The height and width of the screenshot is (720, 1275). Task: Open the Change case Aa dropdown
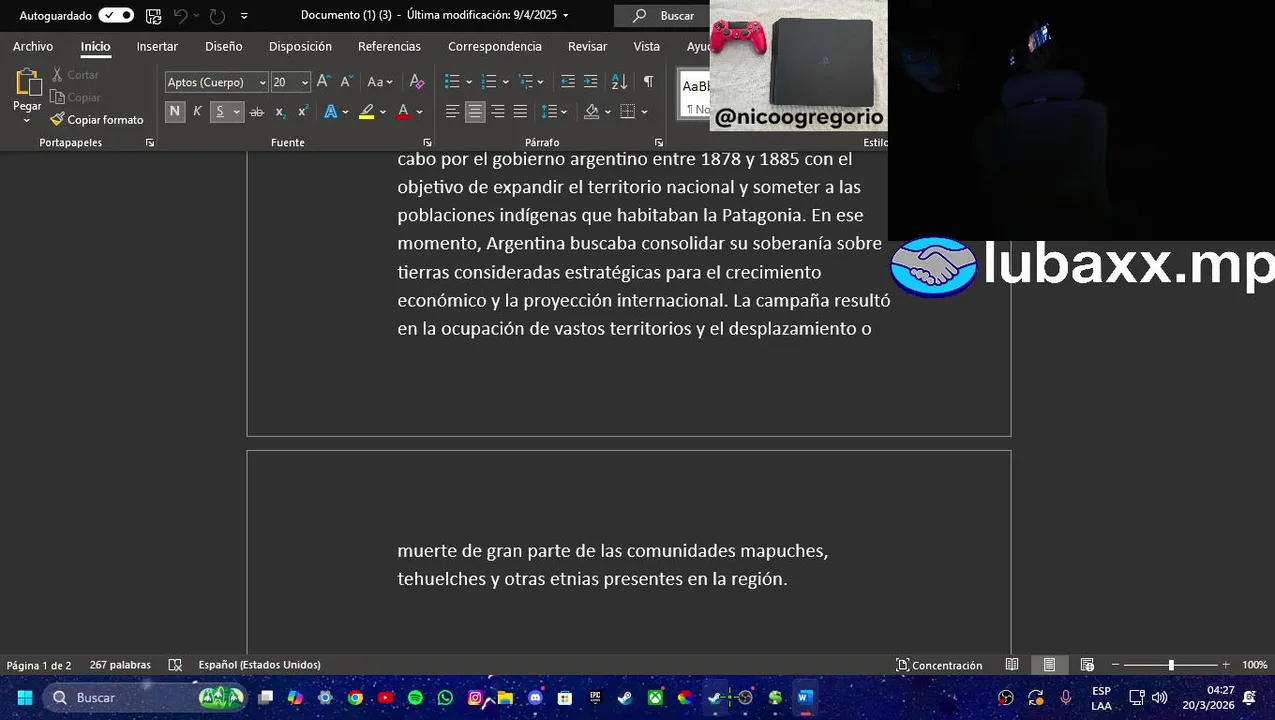point(380,82)
